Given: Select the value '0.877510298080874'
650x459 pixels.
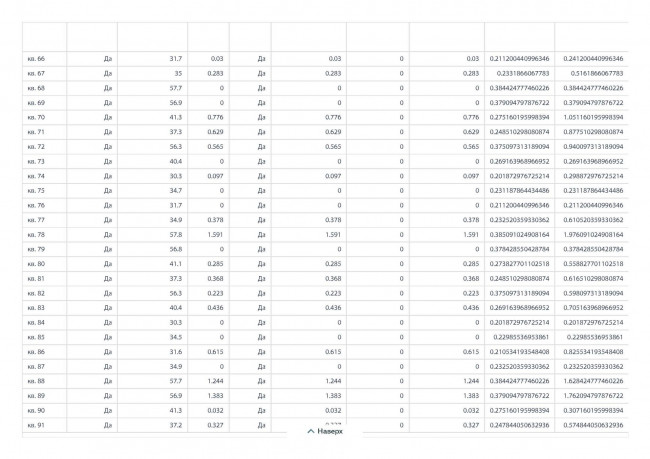Looking at the screenshot, I should (x=593, y=132).
